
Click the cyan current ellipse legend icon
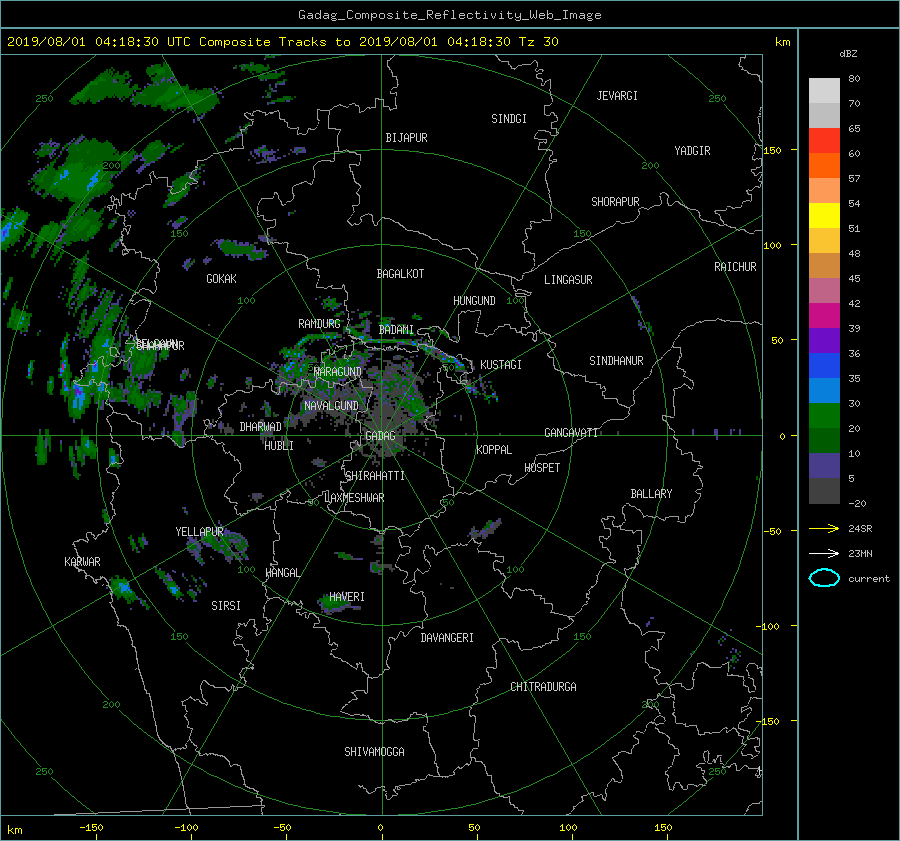tap(824, 578)
